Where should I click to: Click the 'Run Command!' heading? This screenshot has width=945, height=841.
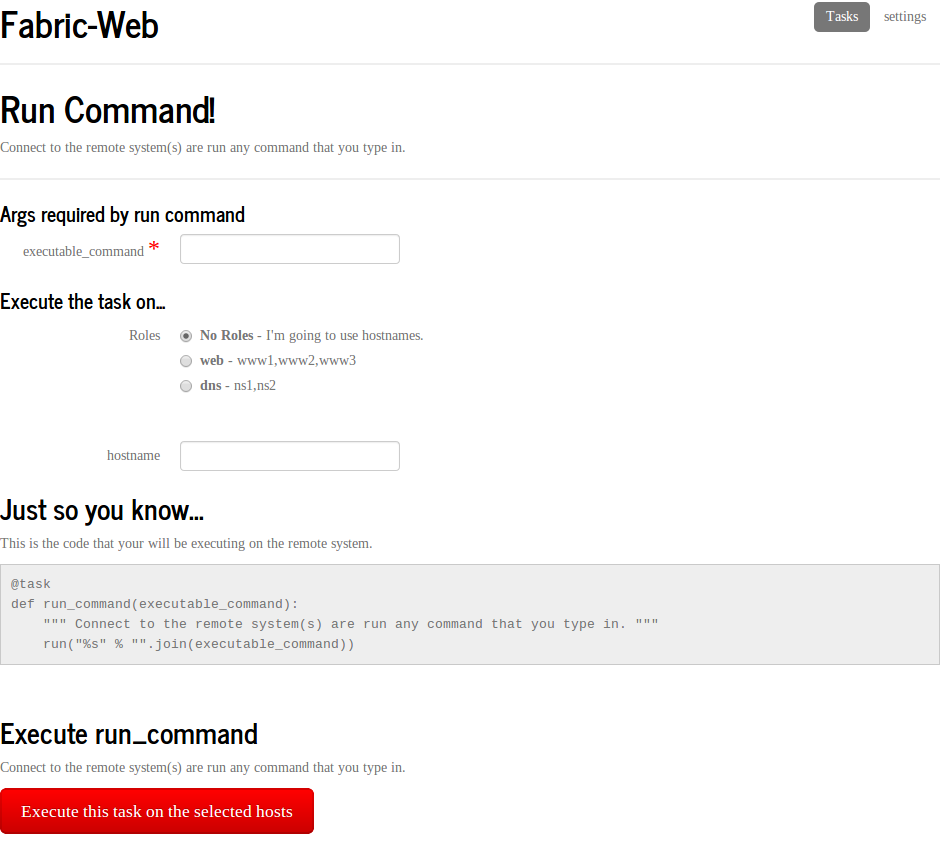[x=107, y=110]
